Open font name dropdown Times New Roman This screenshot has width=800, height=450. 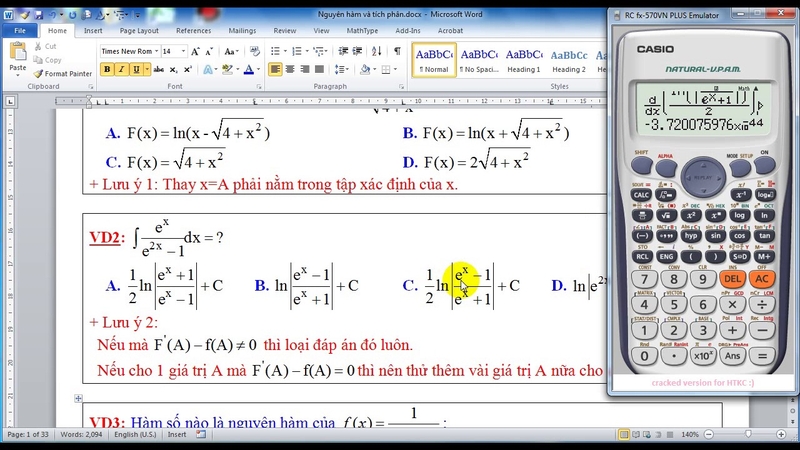[156, 51]
